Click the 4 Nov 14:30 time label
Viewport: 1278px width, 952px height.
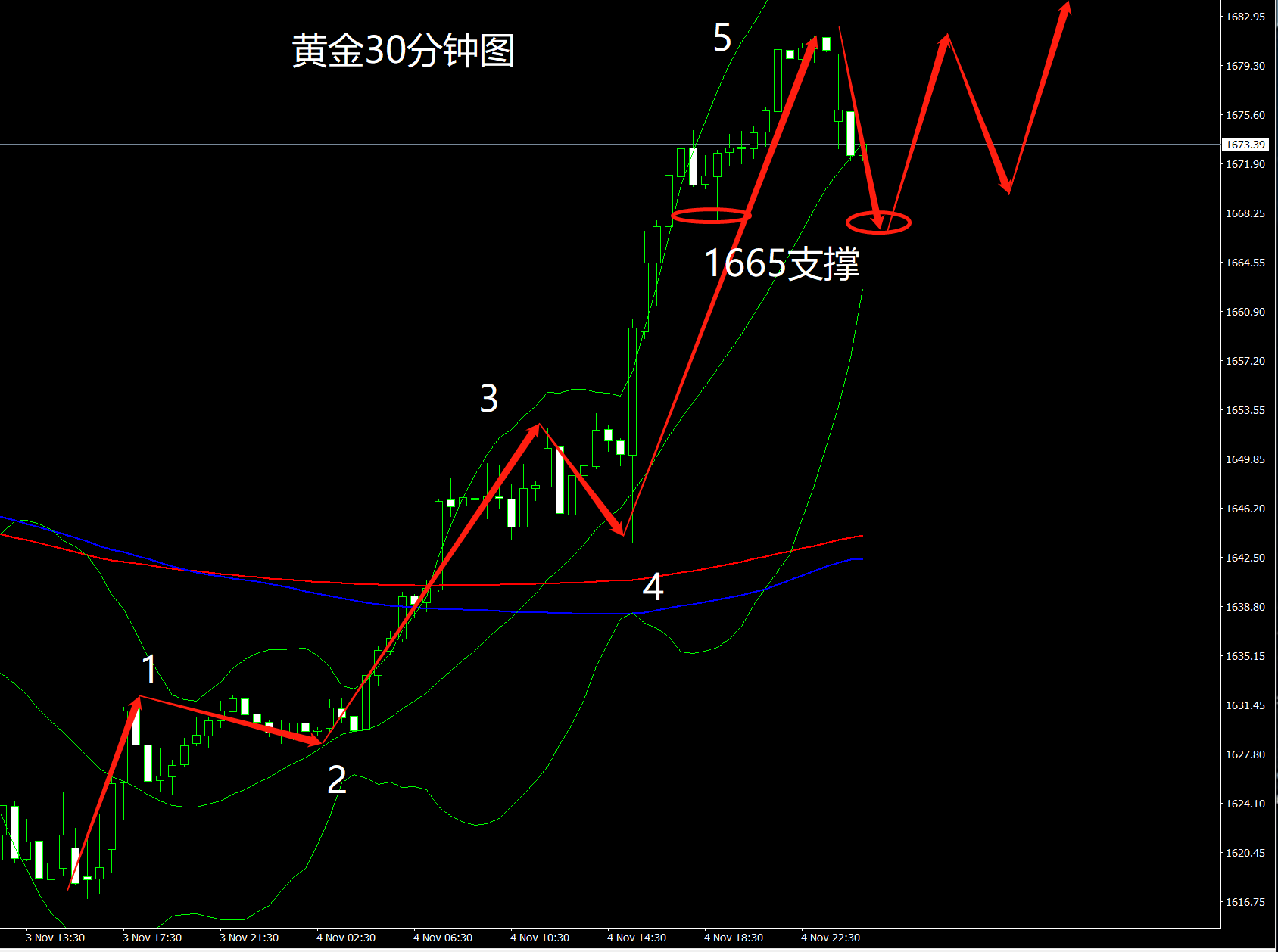tap(637, 938)
